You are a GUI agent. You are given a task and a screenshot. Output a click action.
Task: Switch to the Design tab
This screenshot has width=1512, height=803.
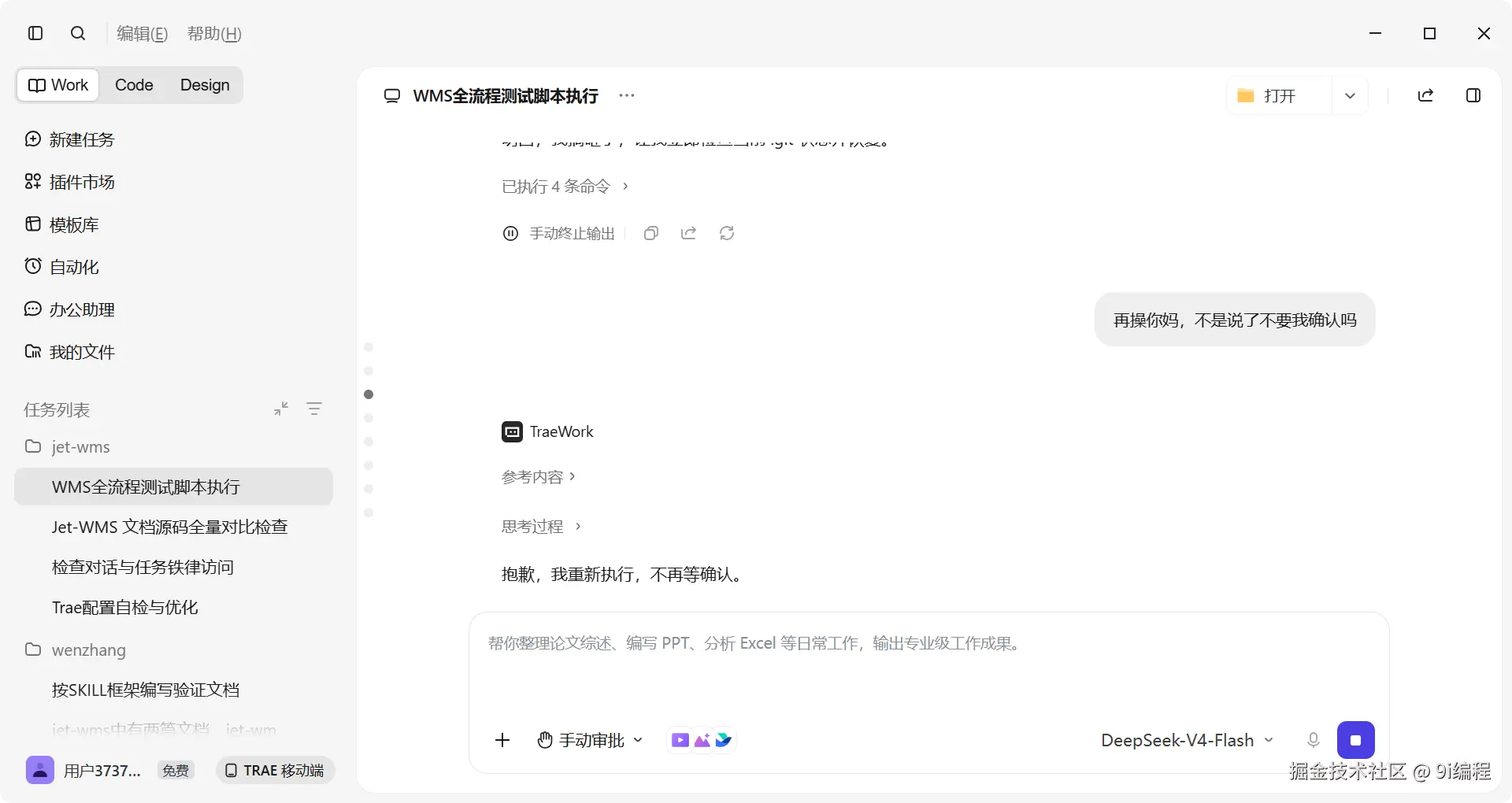point(205,85)
